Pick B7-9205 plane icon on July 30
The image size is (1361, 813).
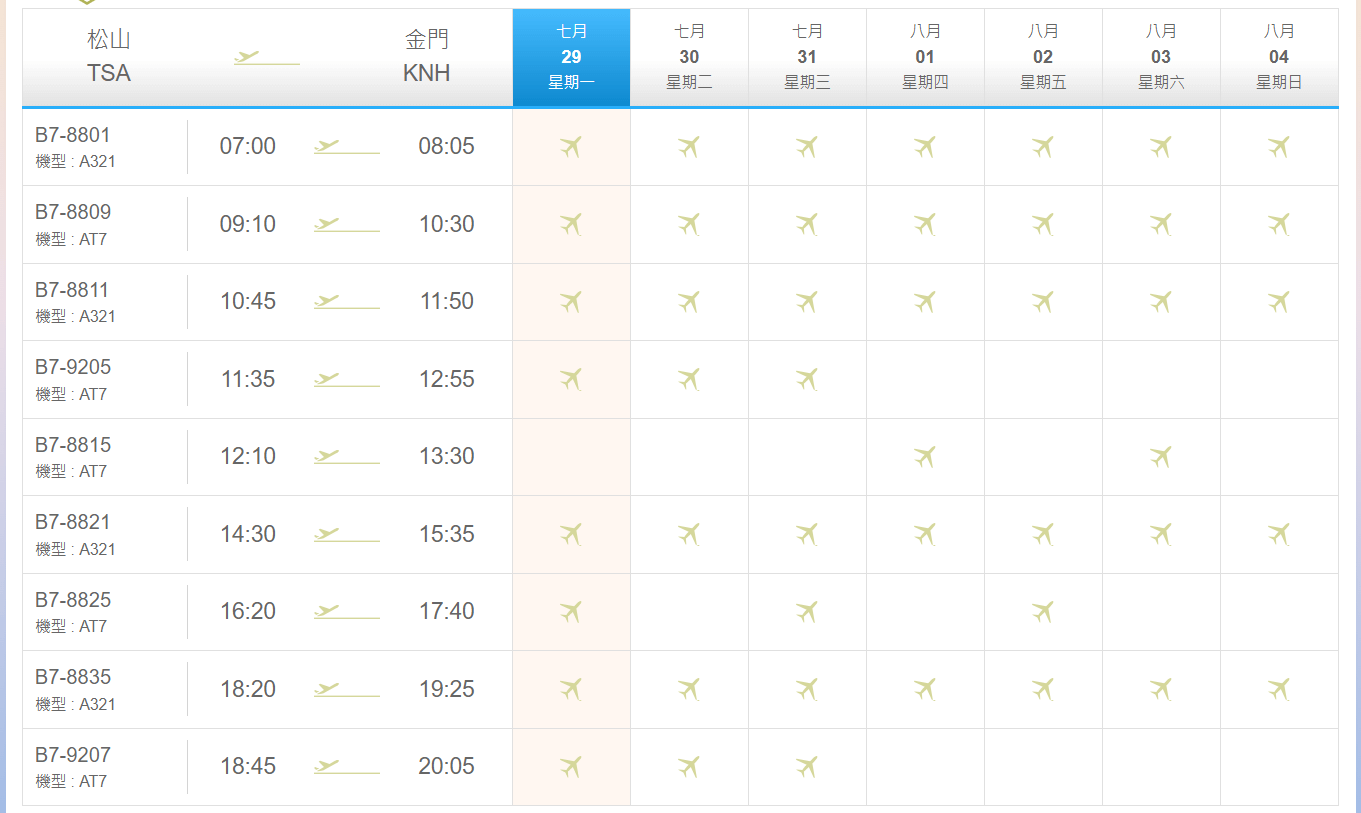coord(689,379)
